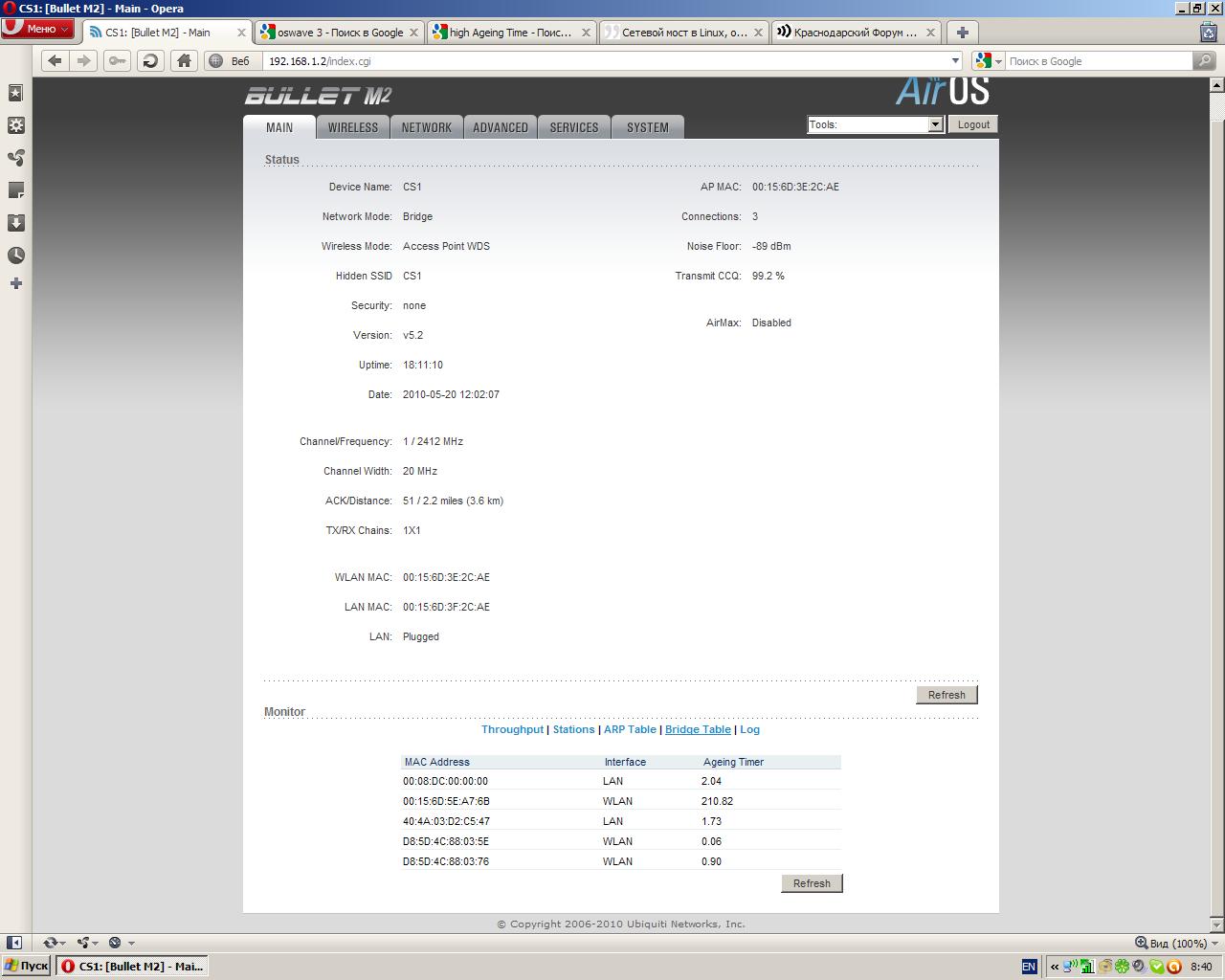Click the green checkmark Skype tray icon

tap(1156, 967)
